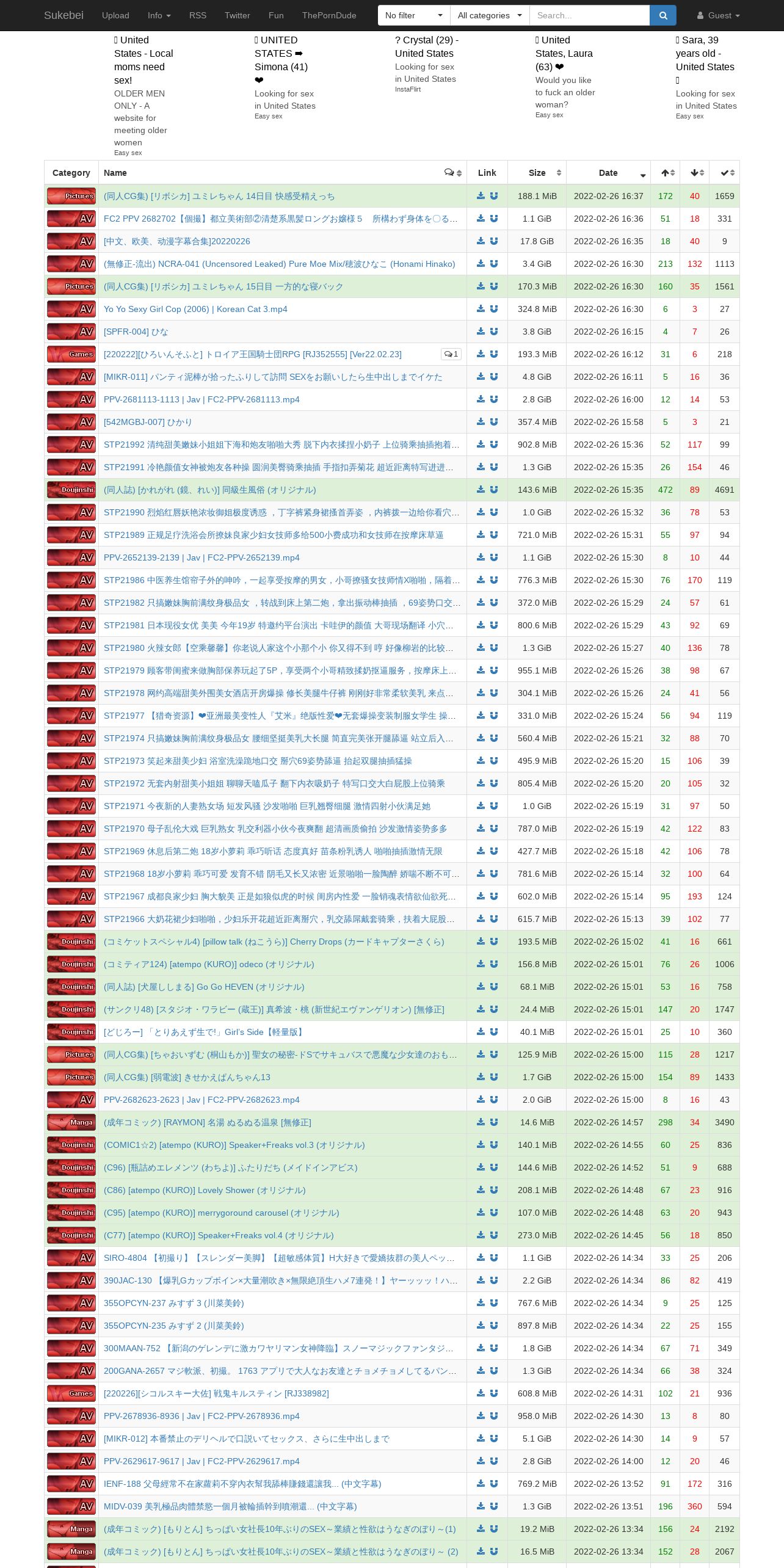Open magnet link for Yo Yo Sexy Girl Cop row
The height and width of the screenshot is (1568, 784).
coord(494,309)
